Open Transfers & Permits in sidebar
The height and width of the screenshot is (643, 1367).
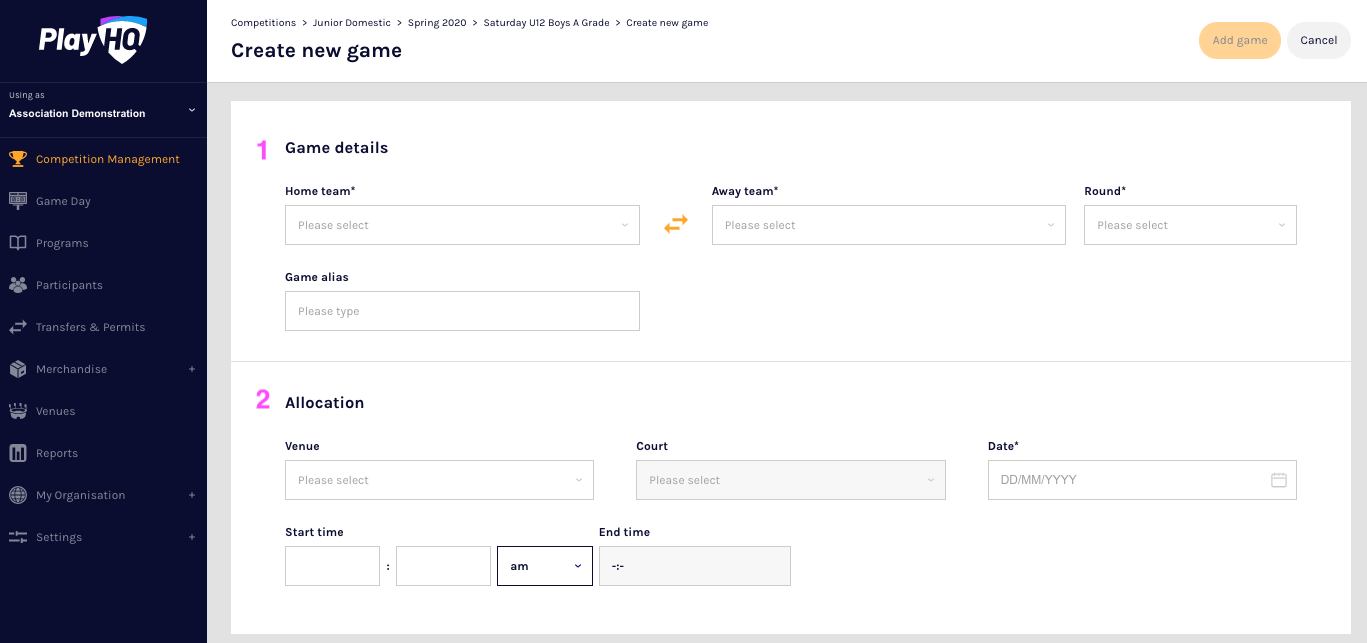point(90,327)
